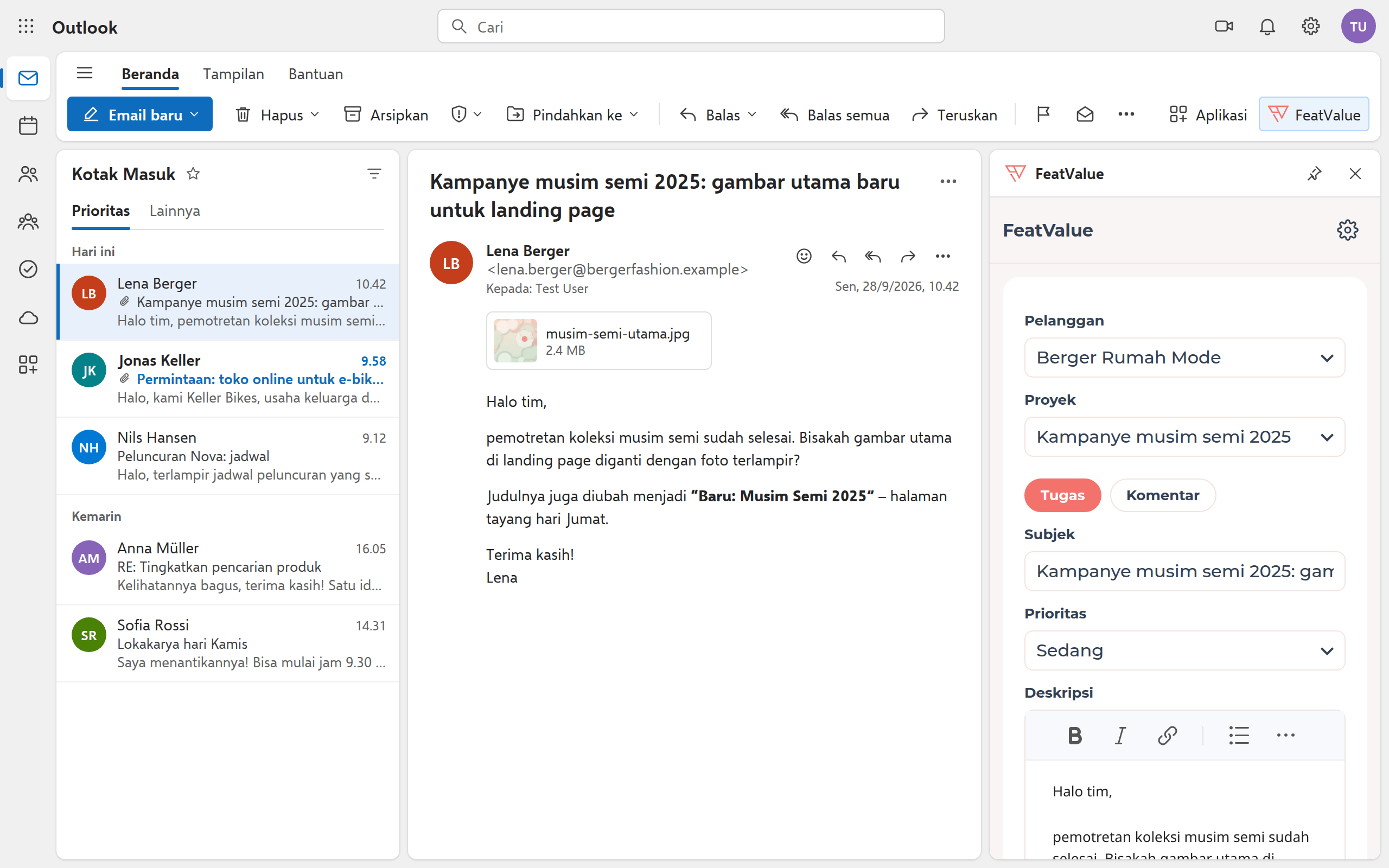Open more apps icon in left sidebar
The height and width of the screenshot is (868, 1389).
coord(28,365)
